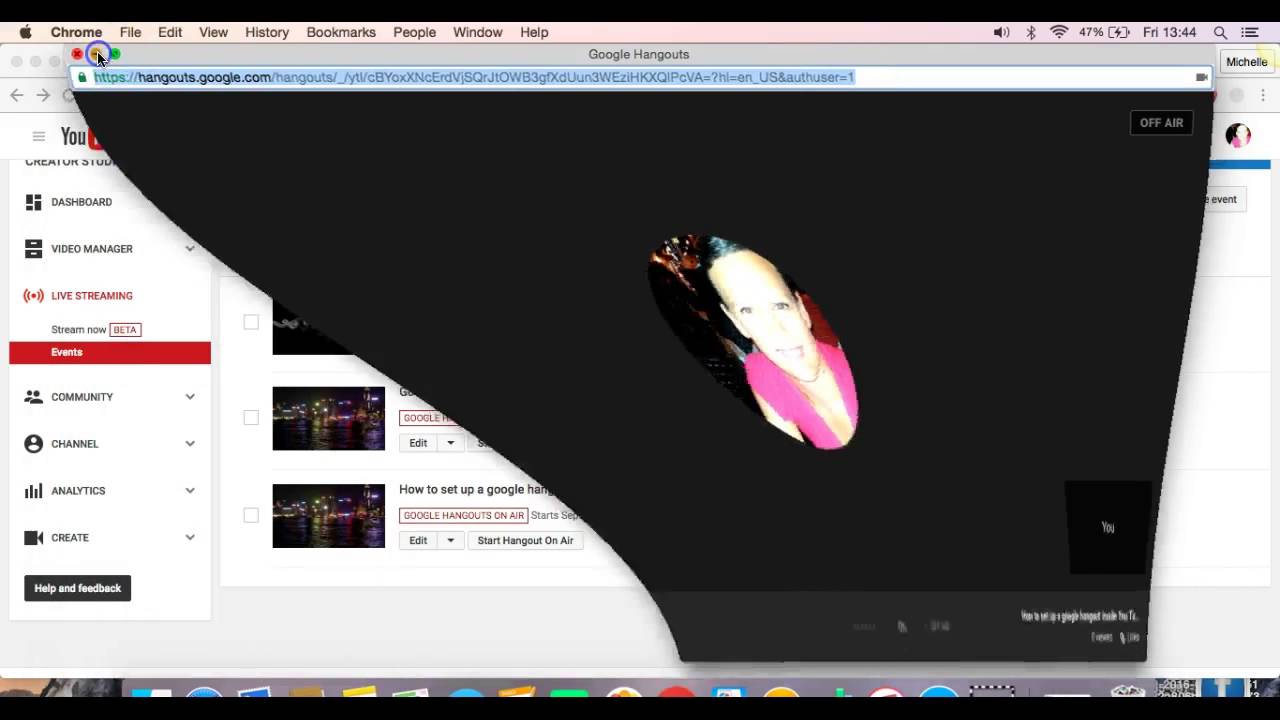Screen dimensions: 1280x720
Task: Select Events in the sidebar
Action: point(110,352)
